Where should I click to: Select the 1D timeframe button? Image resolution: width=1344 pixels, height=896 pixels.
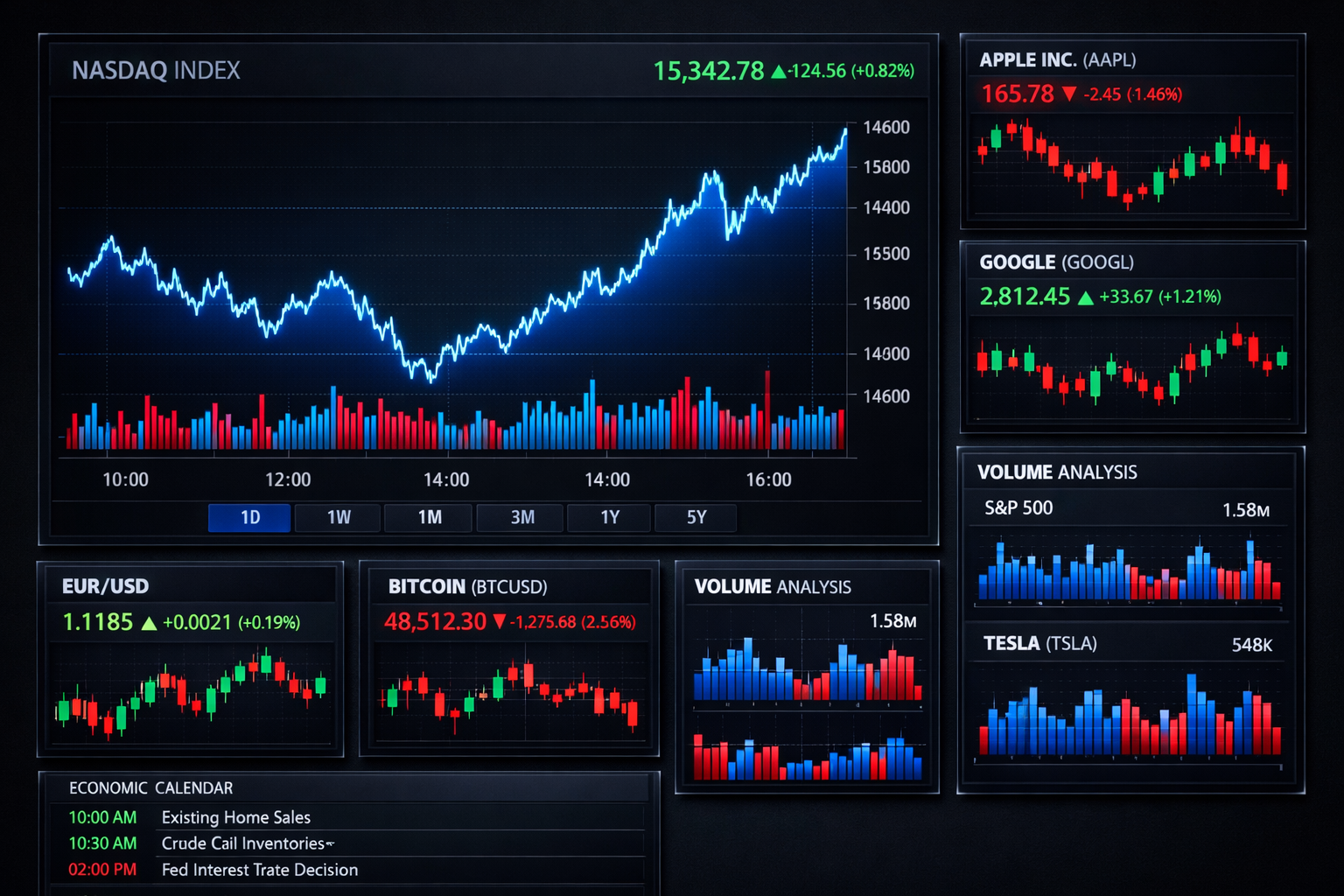(x=248, y=517)
